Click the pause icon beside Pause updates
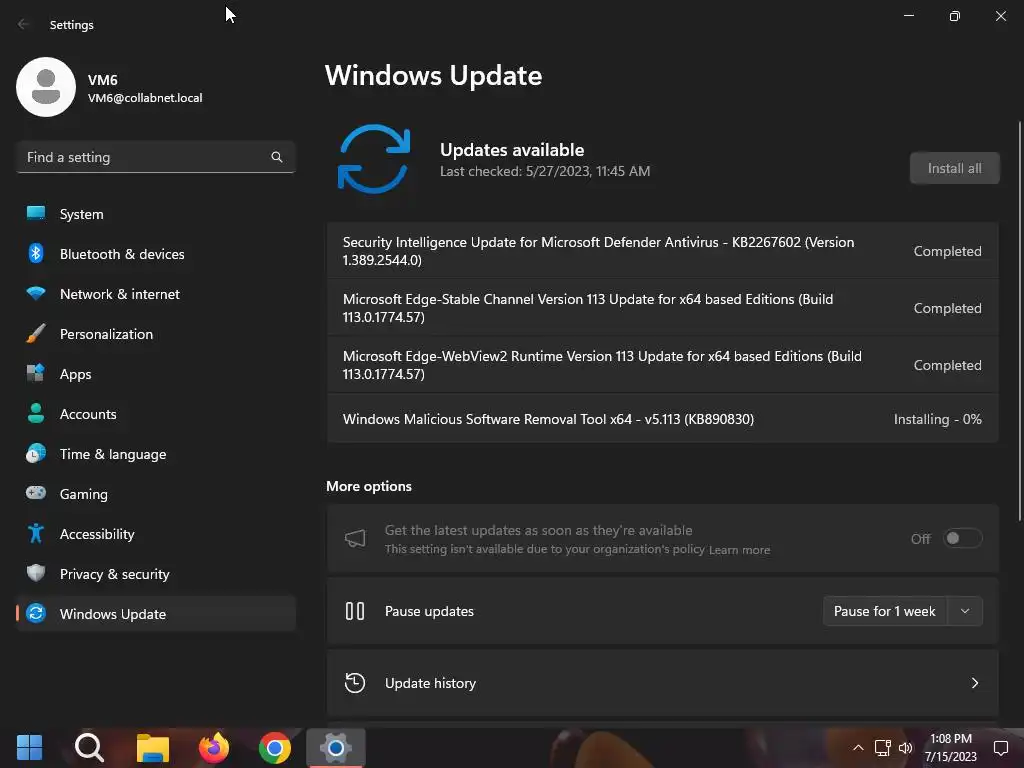 pos(355,611)
